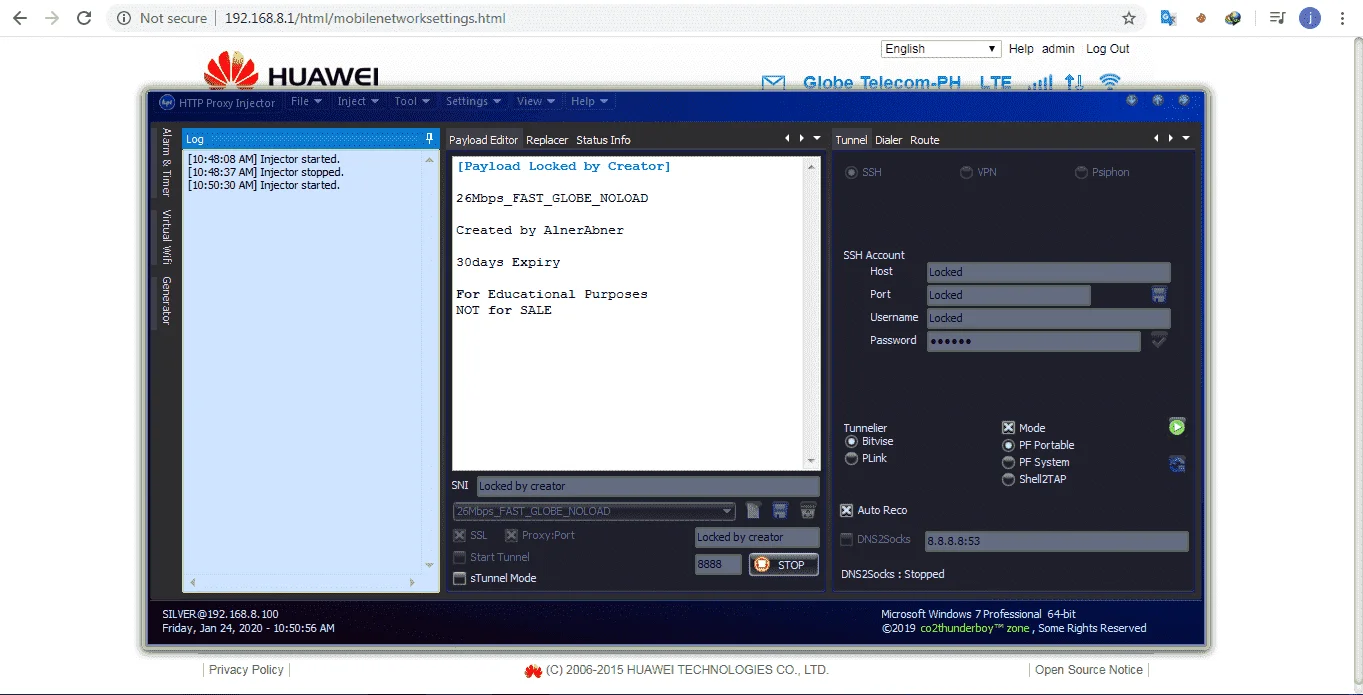1363x695 pixels.
Task: Open the English language dropdown
Action: [x=941, y=49]
